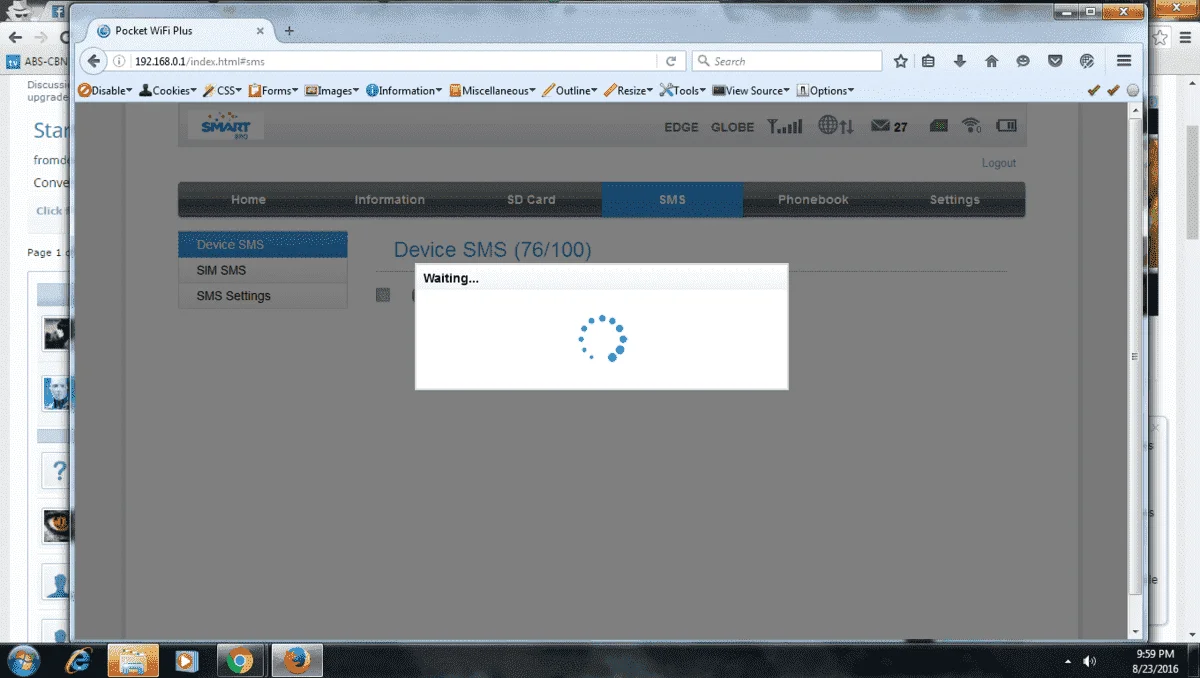Click the Smart Bro logo

point(226,127)
